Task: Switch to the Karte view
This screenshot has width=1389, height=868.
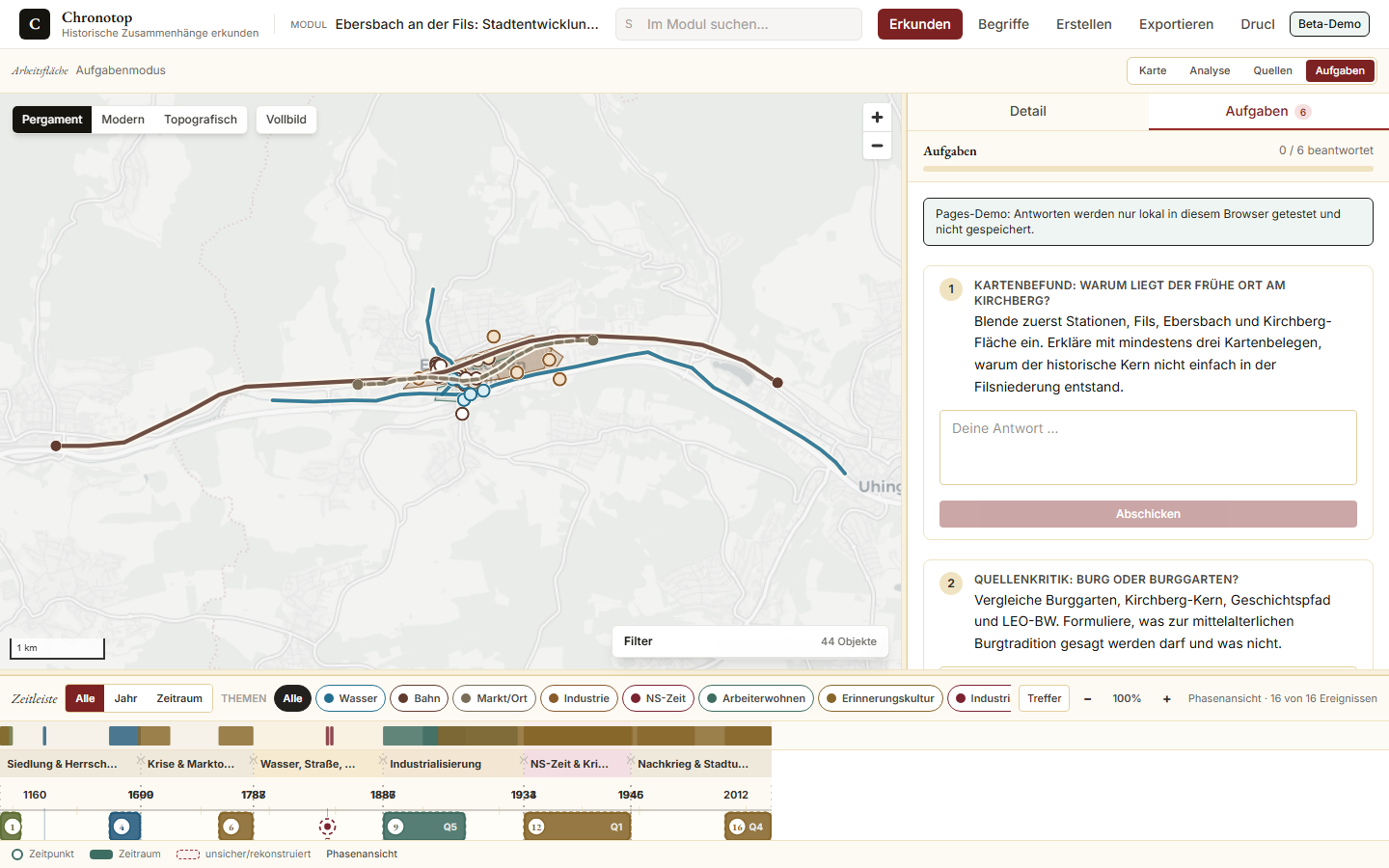Action: (1153, 70)
